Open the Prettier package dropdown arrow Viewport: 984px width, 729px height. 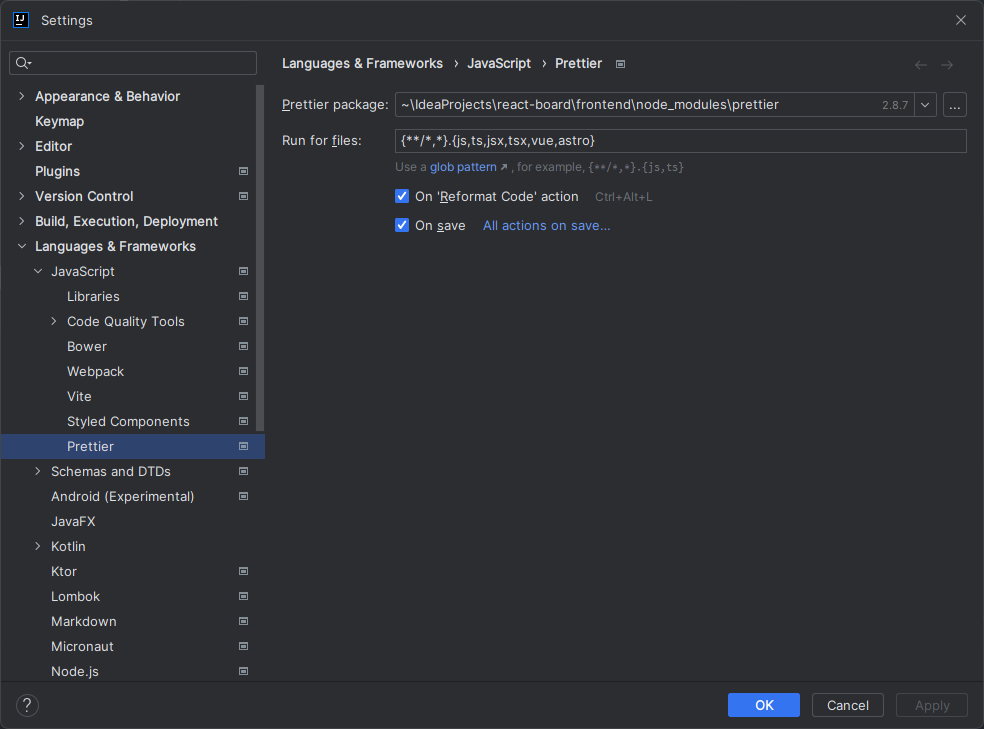tap(925, 105)
